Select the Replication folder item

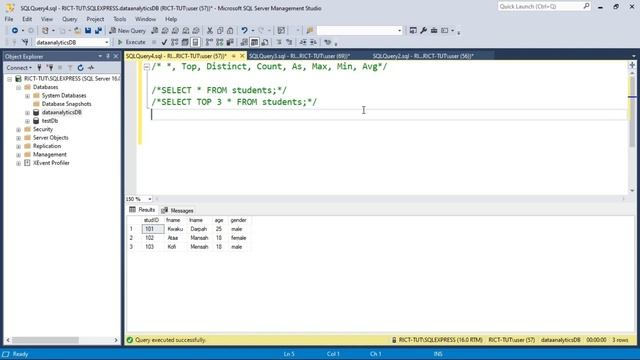[x=47, y=146]
